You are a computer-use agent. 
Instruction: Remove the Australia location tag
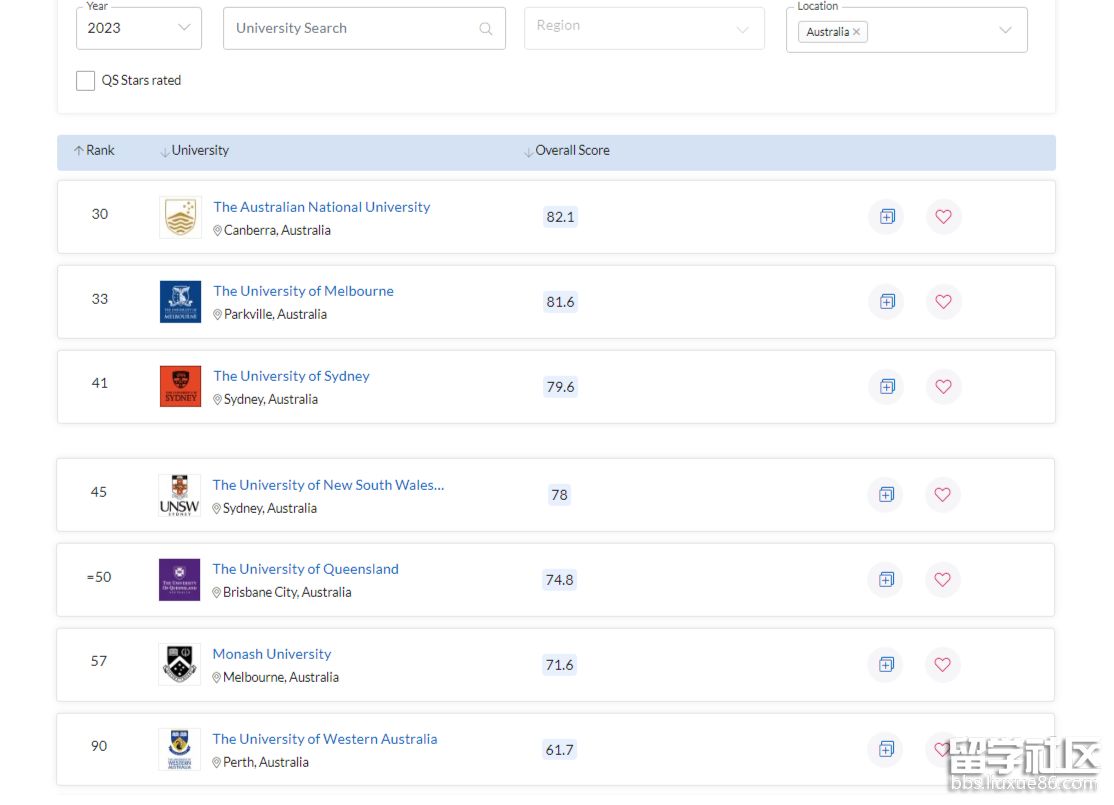(x=857, y=32)
